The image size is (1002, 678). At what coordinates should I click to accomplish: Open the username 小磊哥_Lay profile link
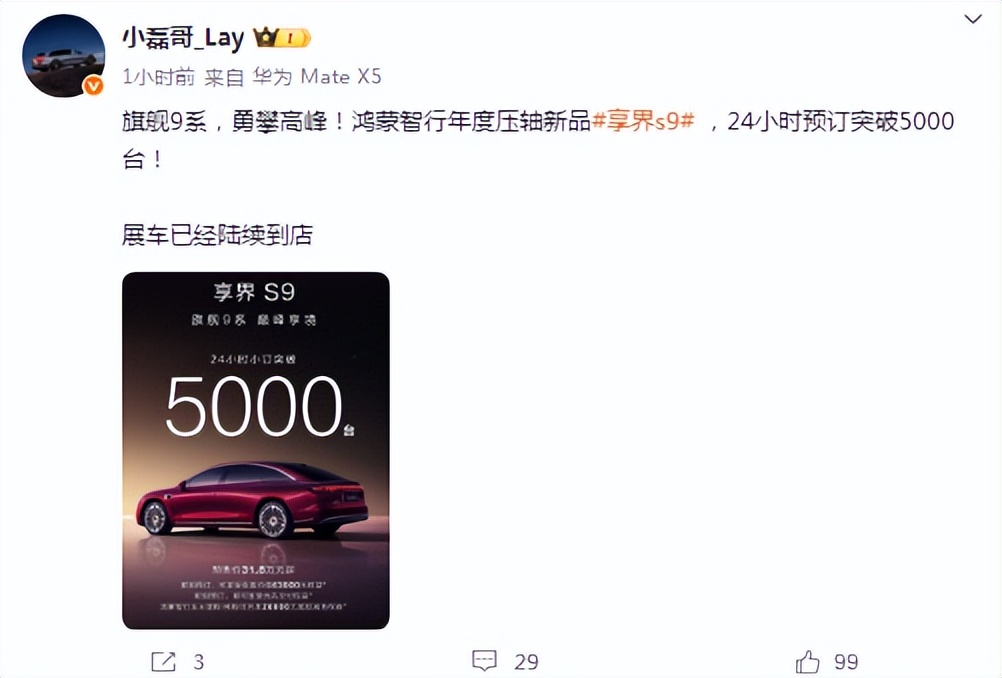pyautogui.click(x=183, y=38)
